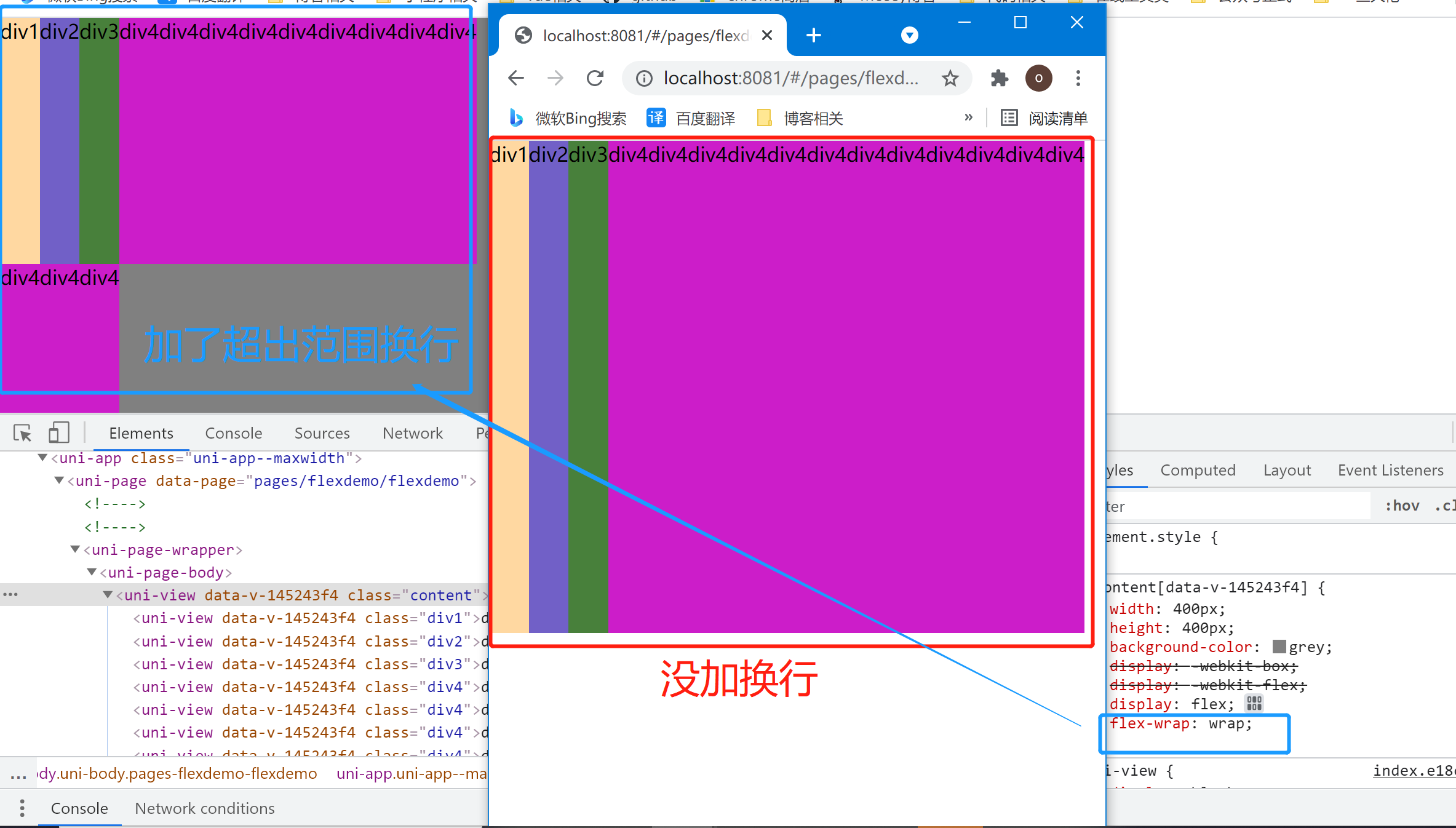Click the profile avatar button
Viewport: 1456px width, 828px height.
tap(1038, 78)
